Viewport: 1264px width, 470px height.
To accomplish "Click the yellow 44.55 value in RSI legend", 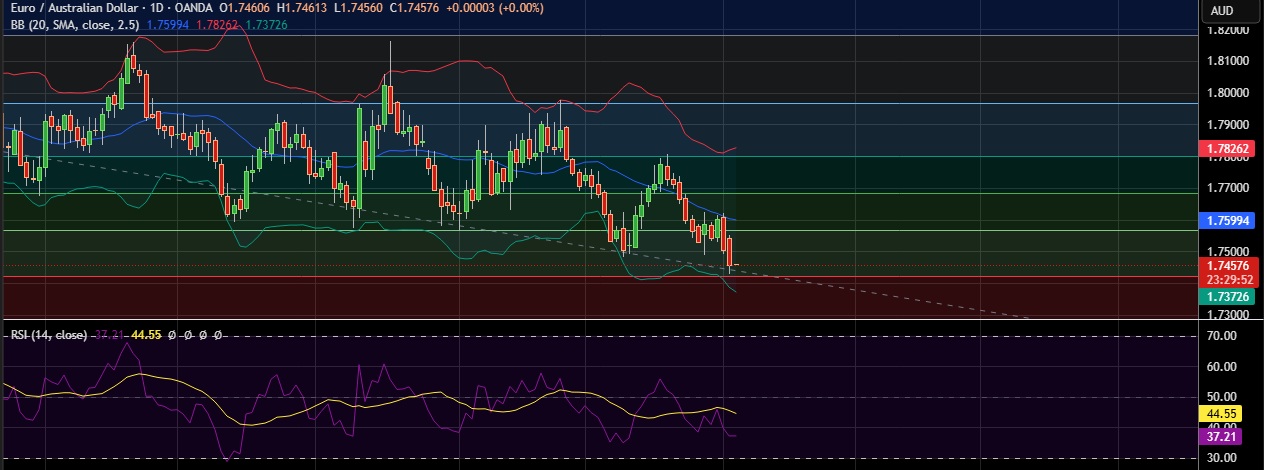I will click(x=147, y=334).
